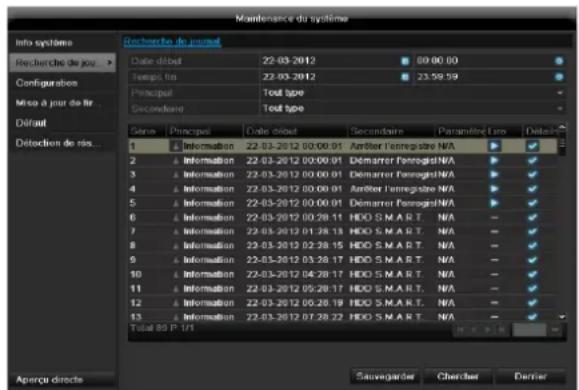Open calendar icon for Temps fin date
The width and height of the screenshot is (579, 390).
click(x=405, y=77)
